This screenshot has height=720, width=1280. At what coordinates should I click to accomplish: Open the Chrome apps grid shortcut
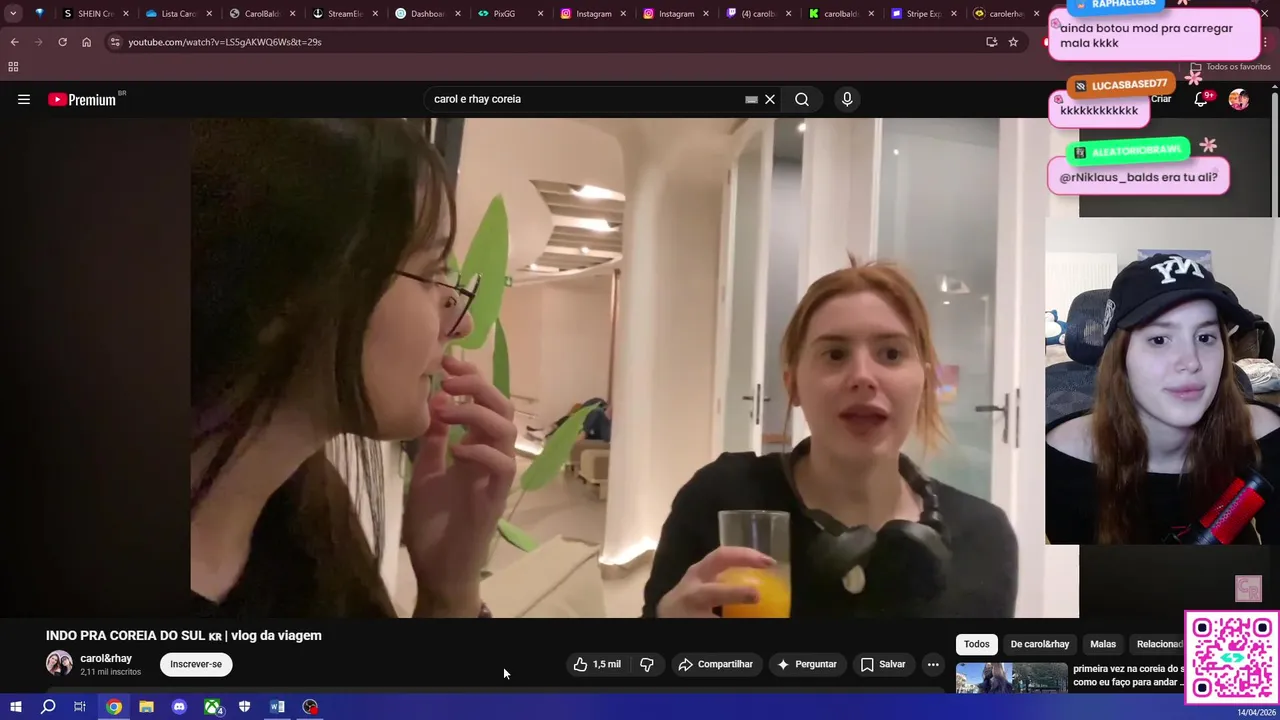click(13, 67)
